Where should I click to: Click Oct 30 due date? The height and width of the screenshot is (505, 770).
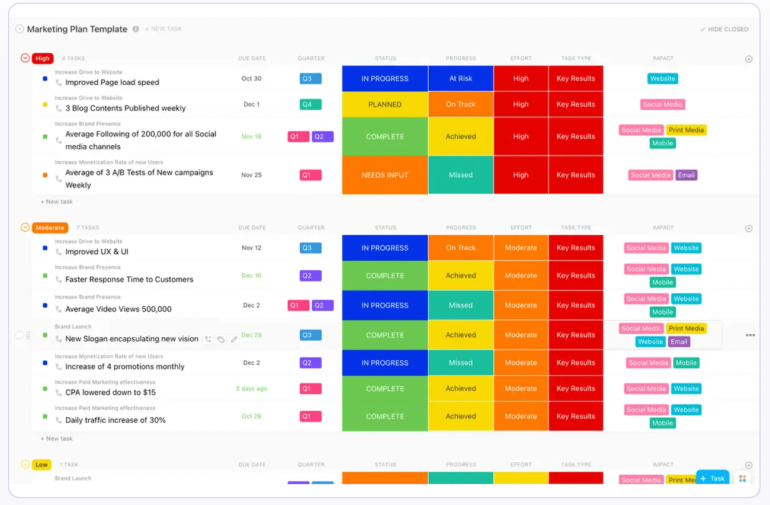pyautogui.click(x=251, y=79)
